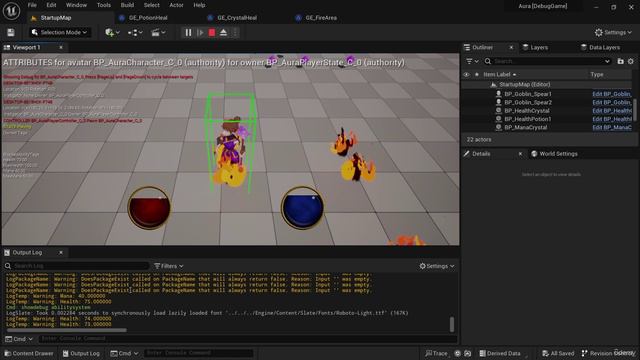Viewport: 640px width, 360px height.
Task: Open the status bar Cmd dropdown
Action: pyautogui.click(x=124, y=353)
